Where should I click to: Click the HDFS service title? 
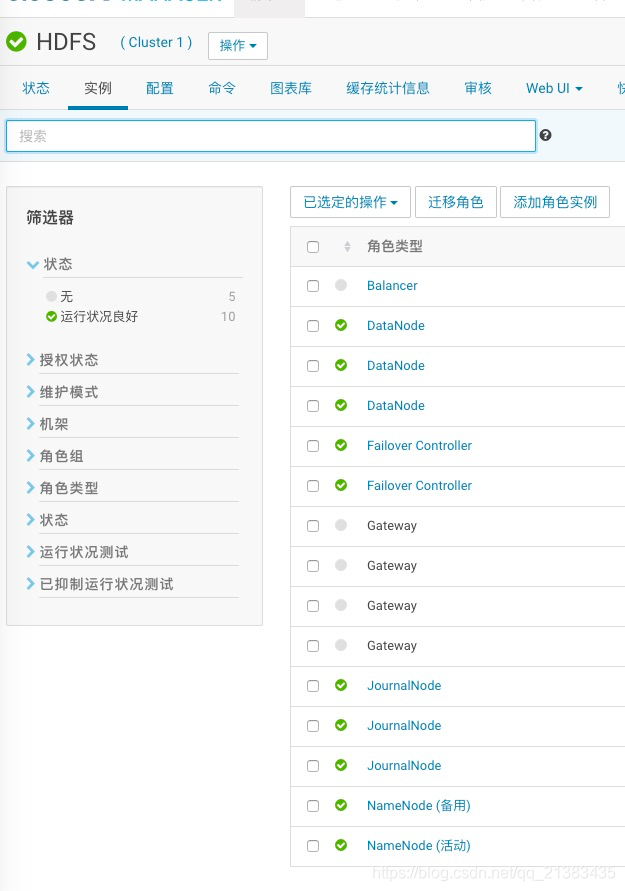point(66,41)
